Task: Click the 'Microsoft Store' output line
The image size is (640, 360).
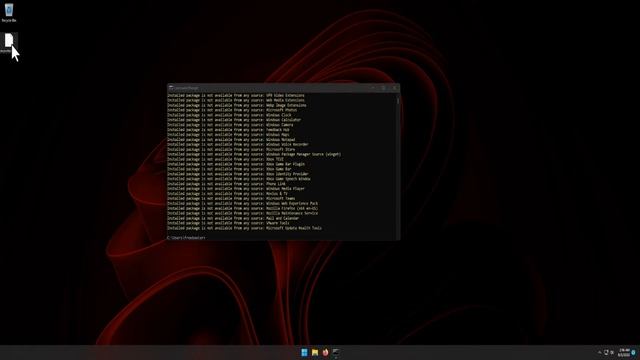Action: click(x=231, y=149)
